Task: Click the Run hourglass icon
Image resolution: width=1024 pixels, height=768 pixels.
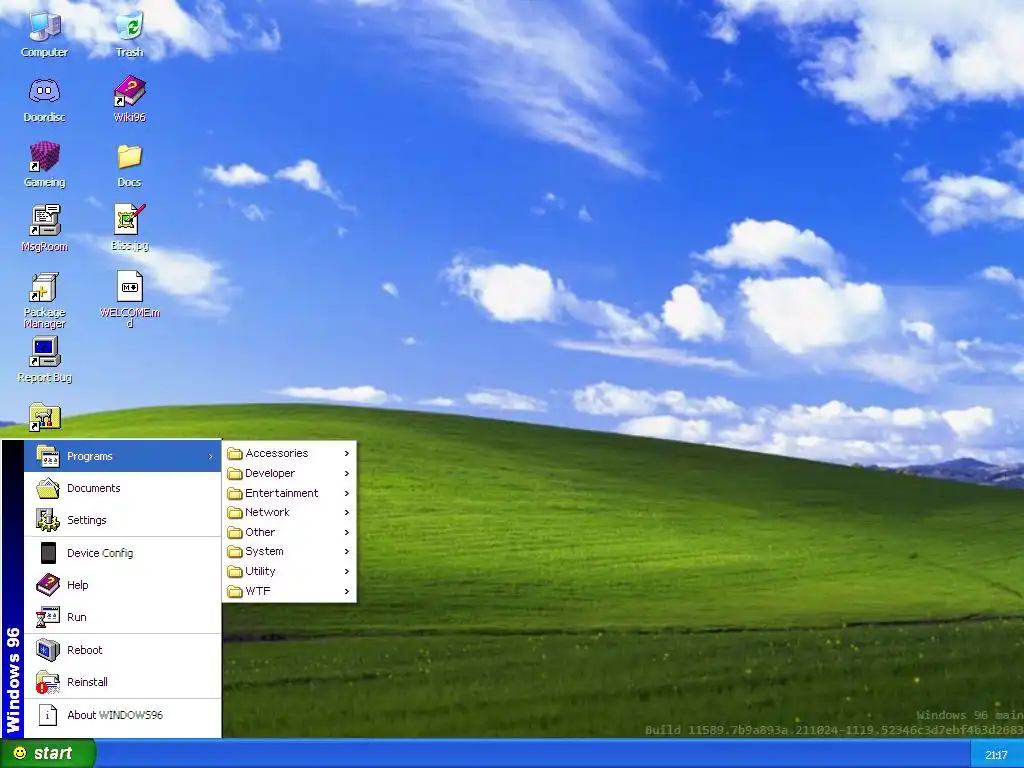Action: tap(48, 616)
